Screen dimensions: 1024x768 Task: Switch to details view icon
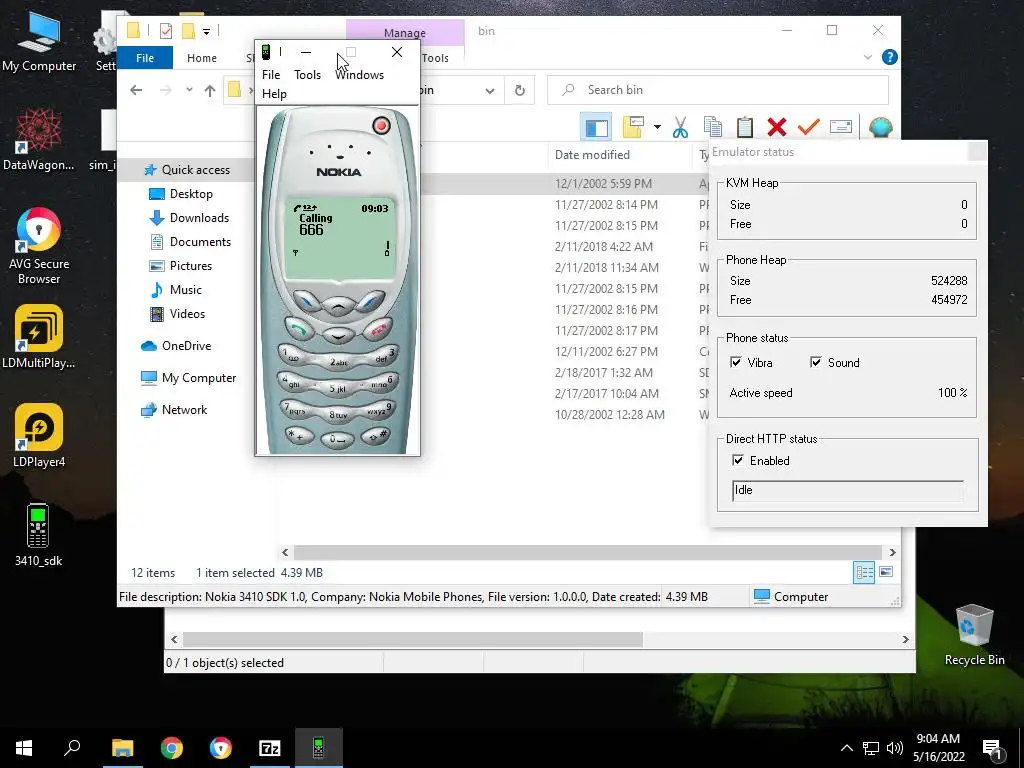865,573
